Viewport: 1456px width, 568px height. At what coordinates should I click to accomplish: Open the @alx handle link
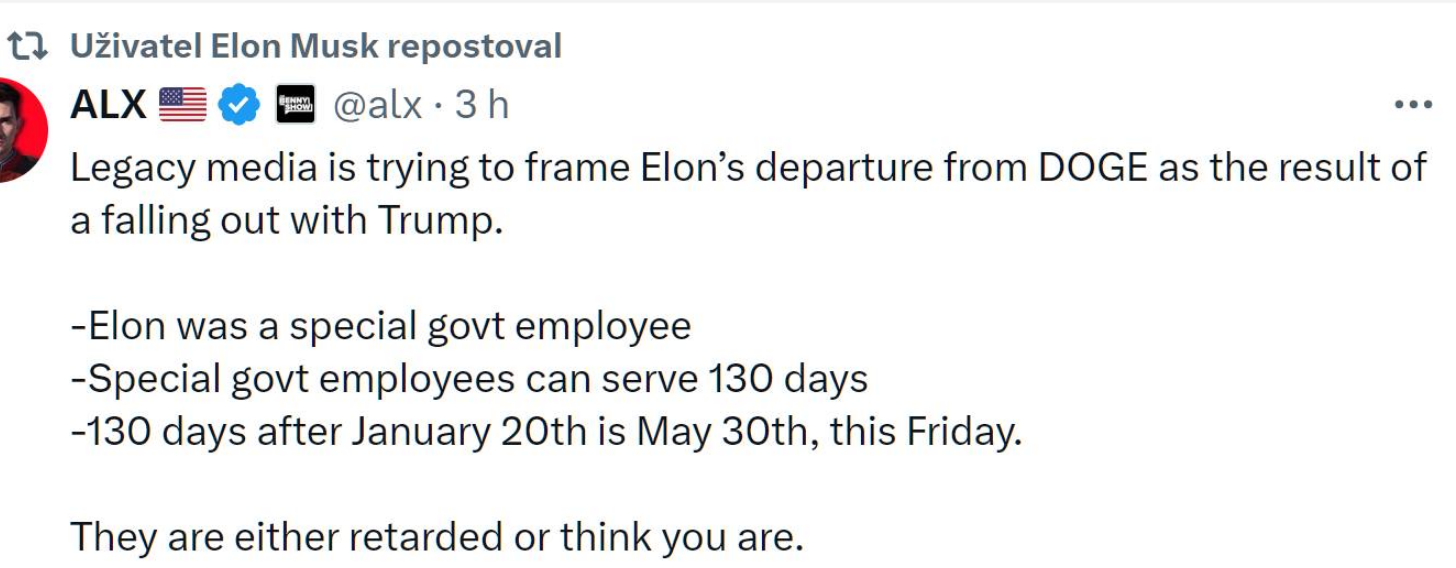pos(377,105)
